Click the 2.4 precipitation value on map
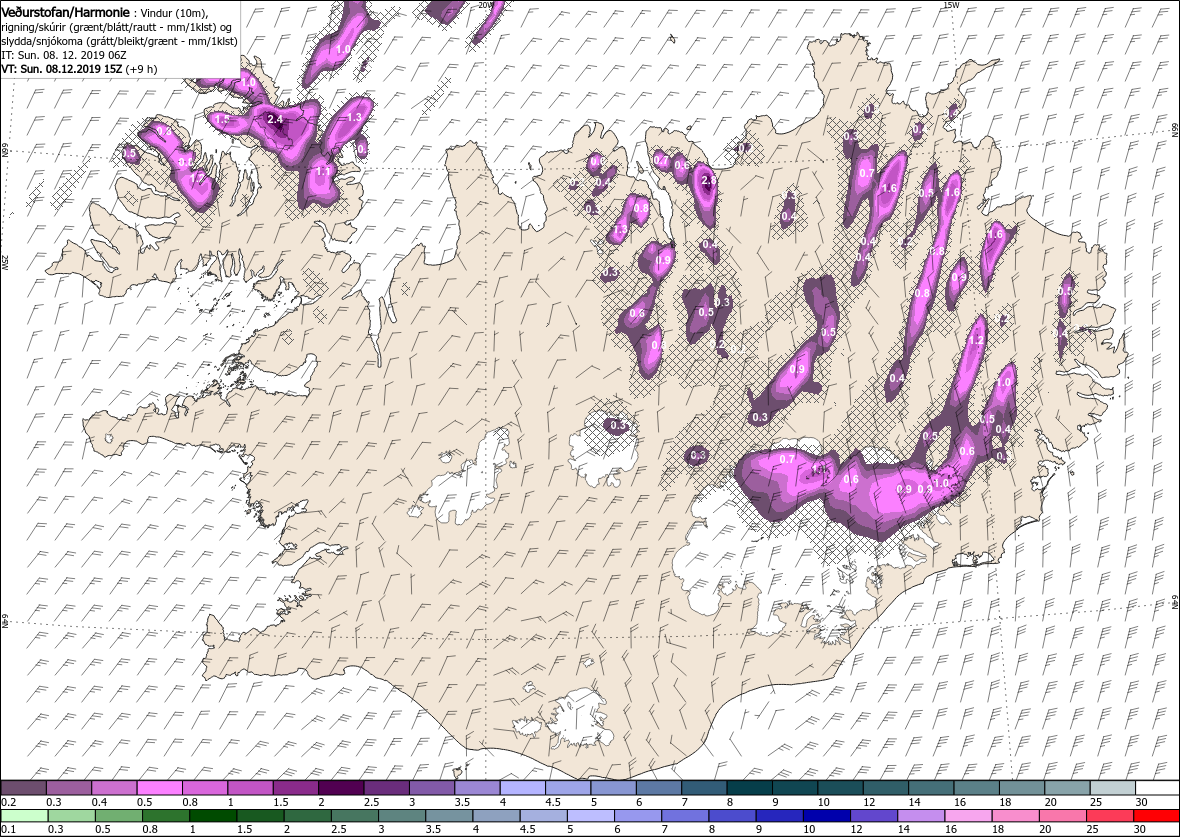 point(275,119)
